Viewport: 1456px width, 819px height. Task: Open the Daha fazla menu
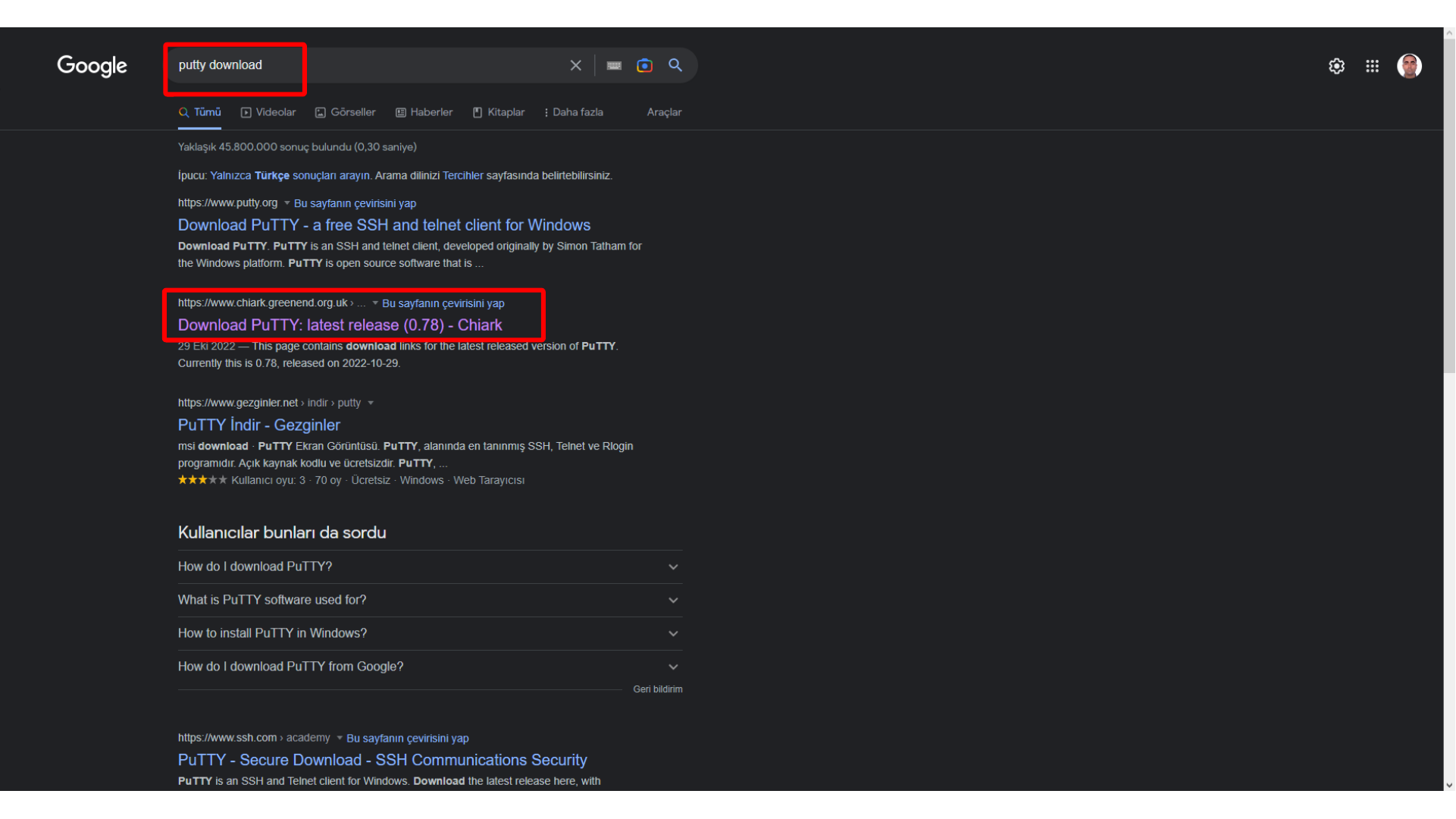[574, 112]
